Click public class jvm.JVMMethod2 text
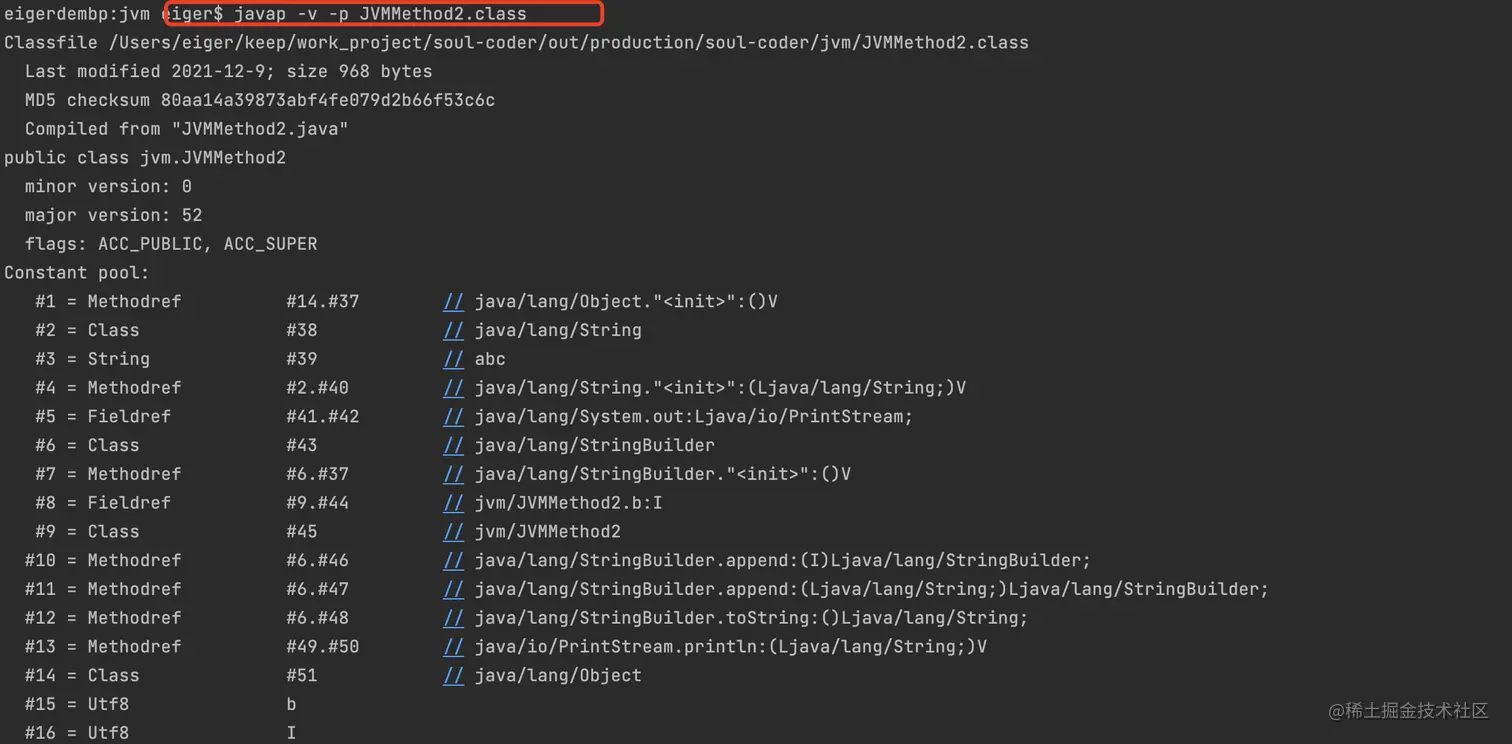 [145, 158]
